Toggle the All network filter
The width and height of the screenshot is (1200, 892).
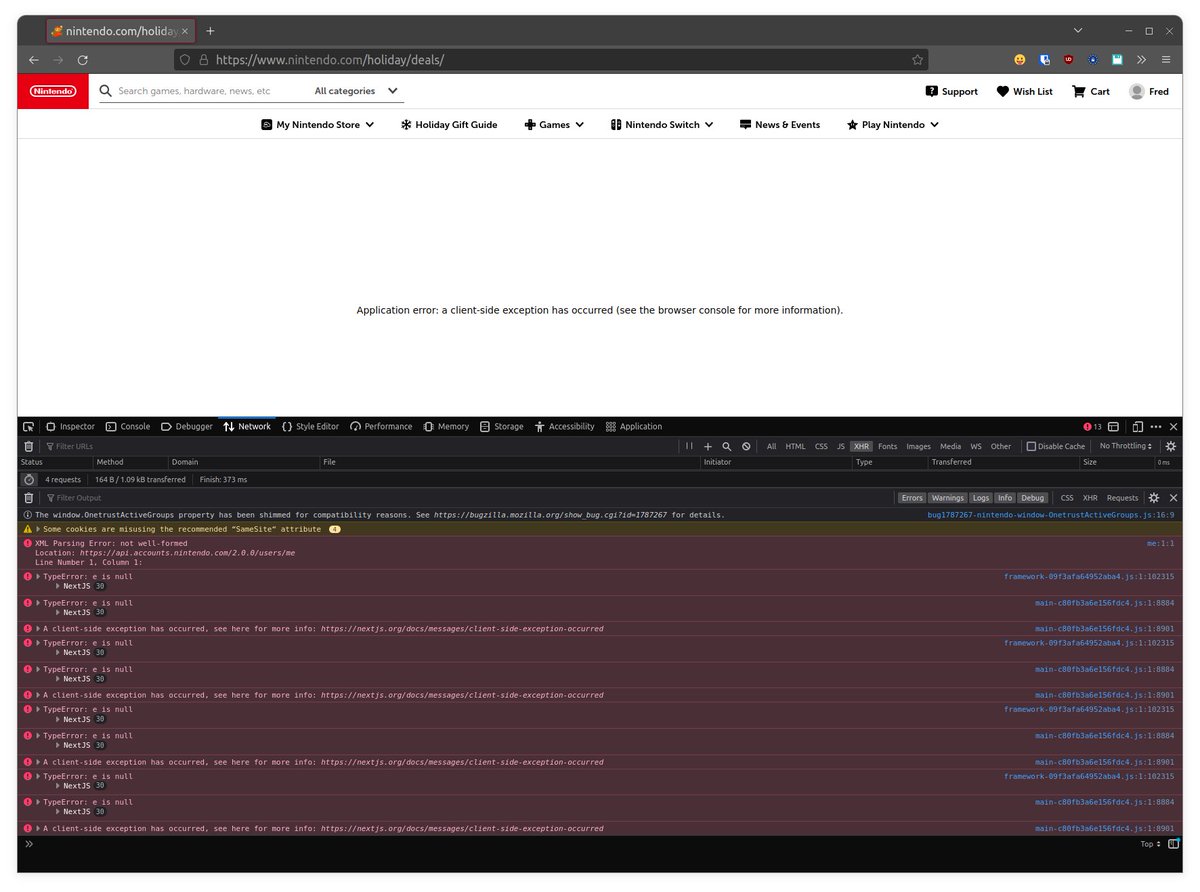click(771, 446)
